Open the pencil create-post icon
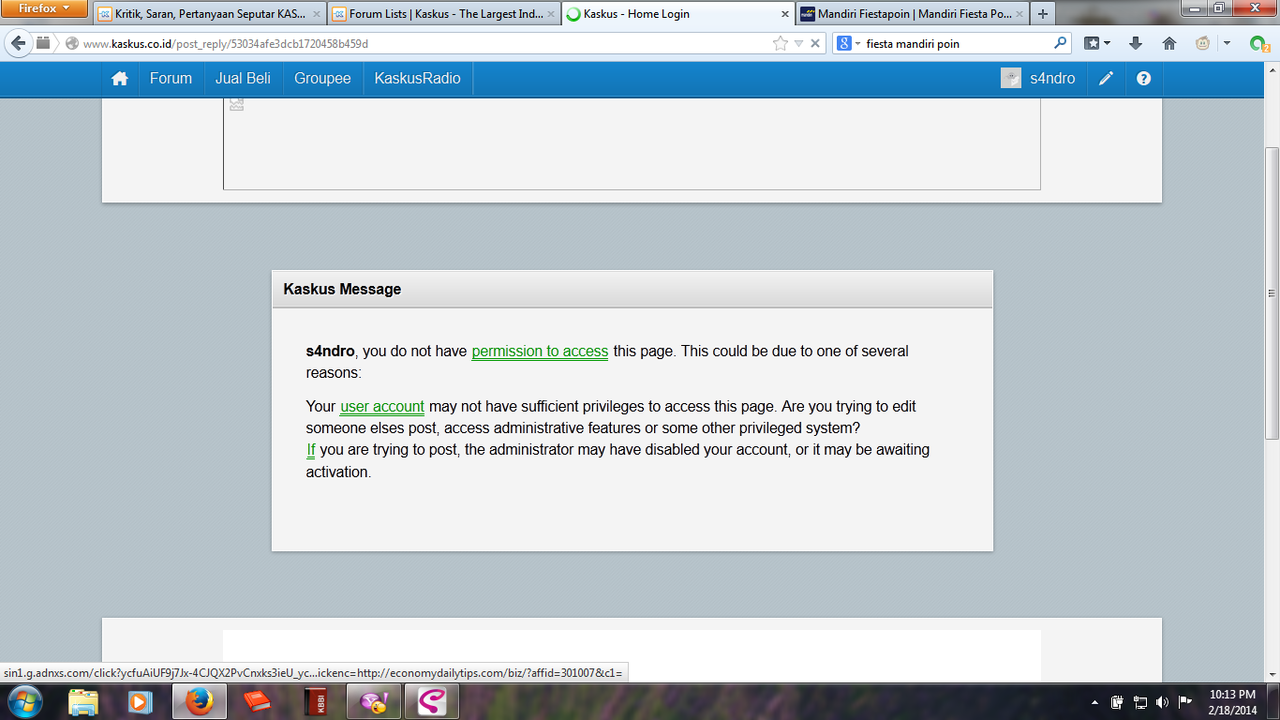Viewport: 1280px width, 720px height. coord(1106,78)
